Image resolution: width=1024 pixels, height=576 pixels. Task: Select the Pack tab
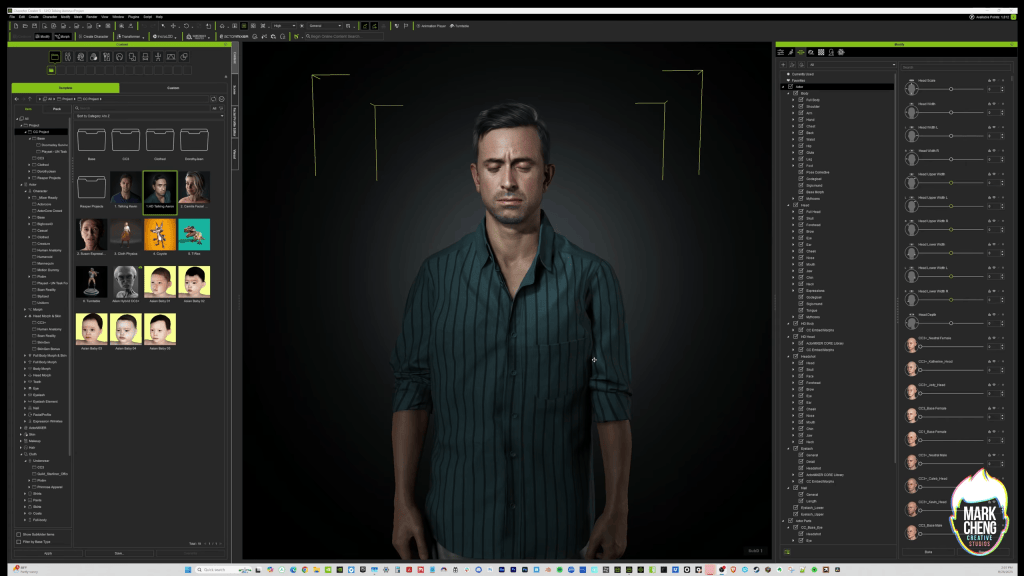pos(57,108)
